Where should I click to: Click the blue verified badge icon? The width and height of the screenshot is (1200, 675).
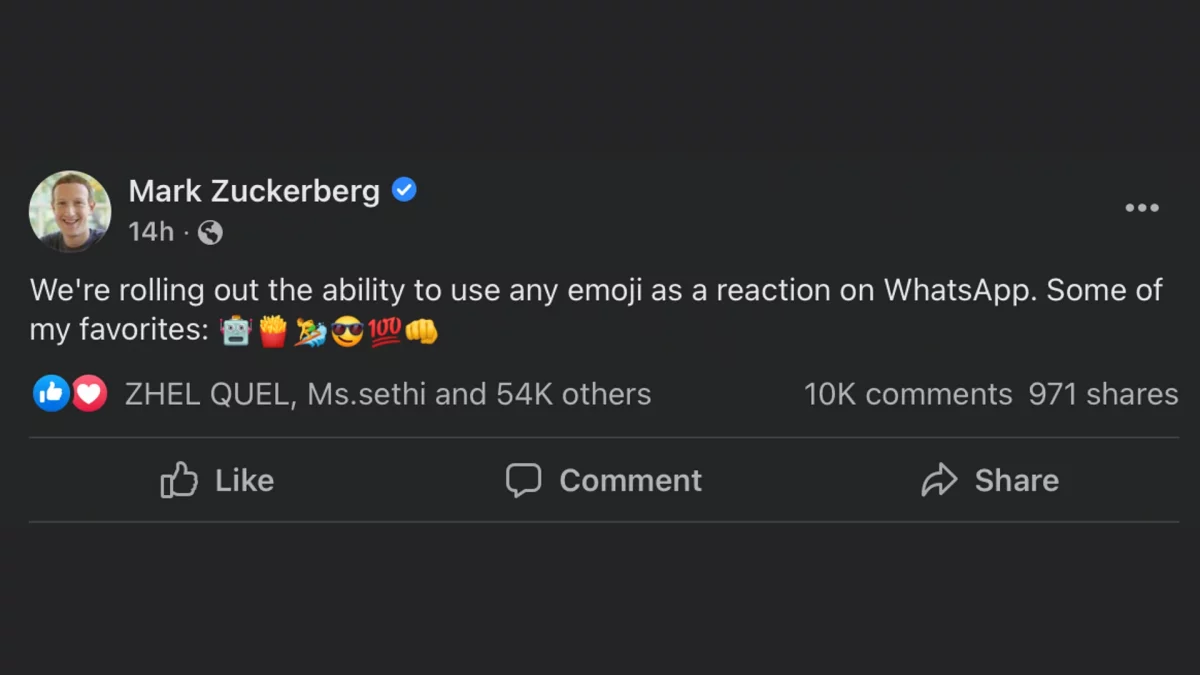pyautogui.click(x=404, y=189)
